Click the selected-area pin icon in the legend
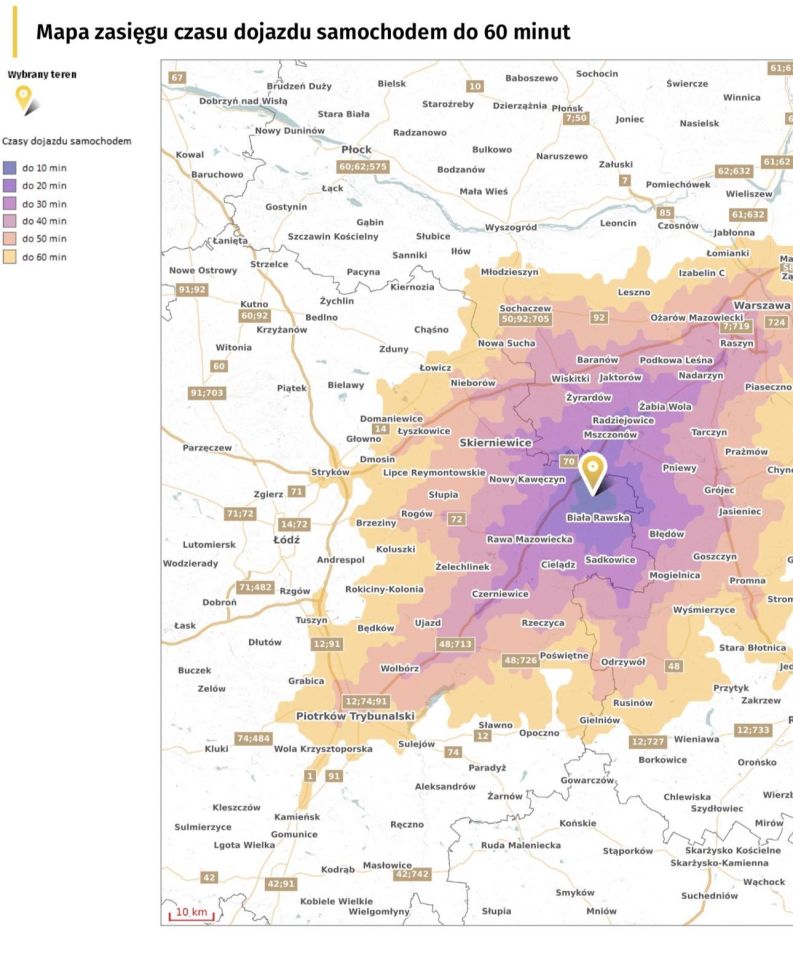793x960 pixels. (x=24, y=100)
